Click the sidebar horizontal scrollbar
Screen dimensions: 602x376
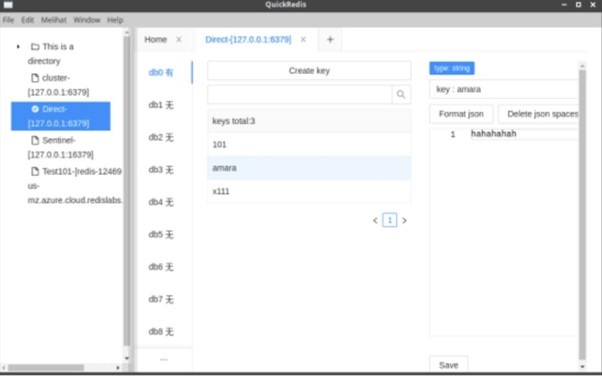[46, 368]
